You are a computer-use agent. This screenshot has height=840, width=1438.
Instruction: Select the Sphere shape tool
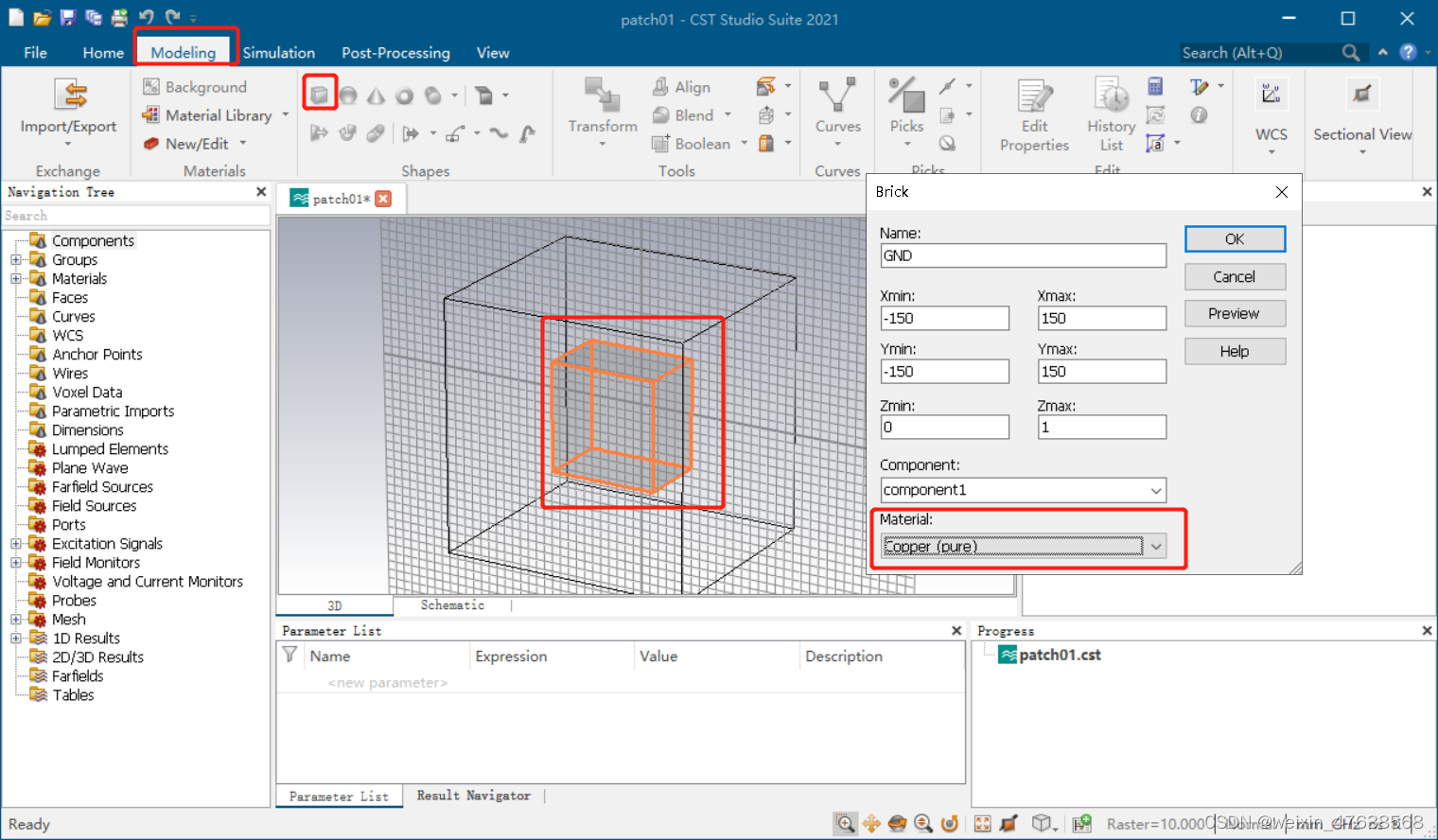(348, 96)
